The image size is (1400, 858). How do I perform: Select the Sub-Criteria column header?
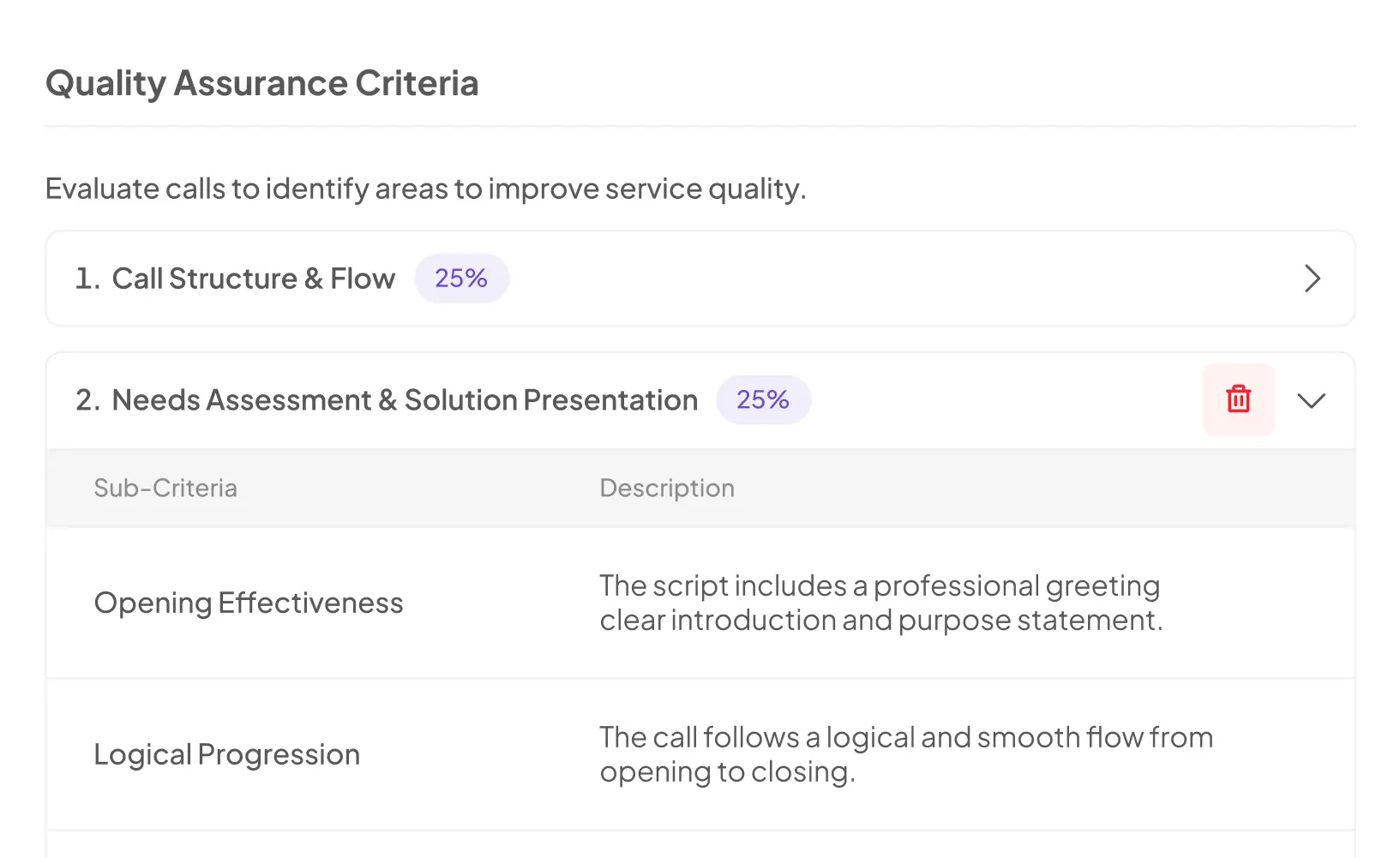pyautogui.click(x=165, y=488)
